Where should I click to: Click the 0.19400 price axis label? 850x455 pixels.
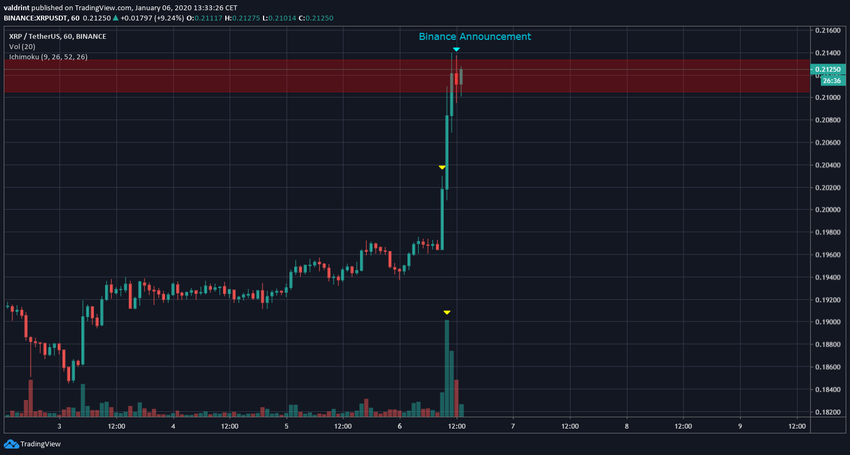(828, 278)
